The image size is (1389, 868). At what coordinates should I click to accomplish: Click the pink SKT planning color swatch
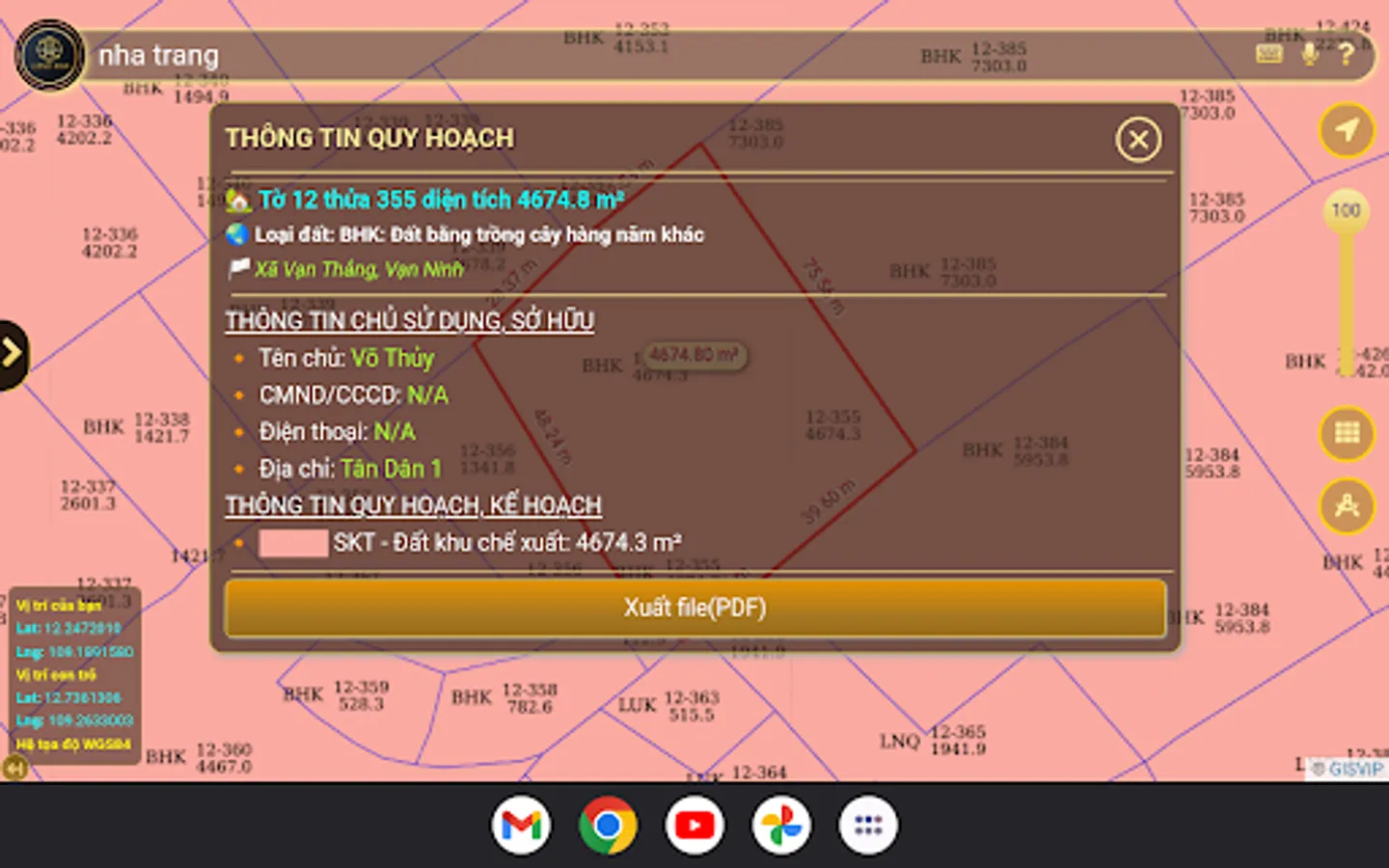click(293, 543)
